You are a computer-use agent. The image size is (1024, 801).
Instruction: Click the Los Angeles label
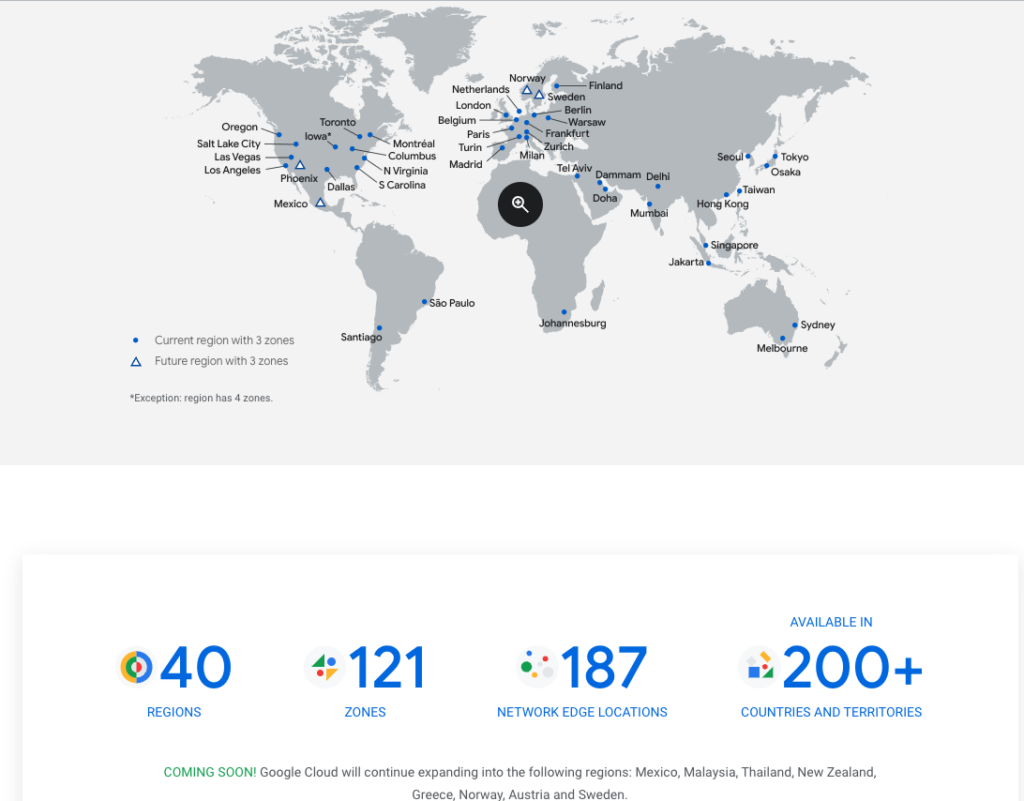232,170
